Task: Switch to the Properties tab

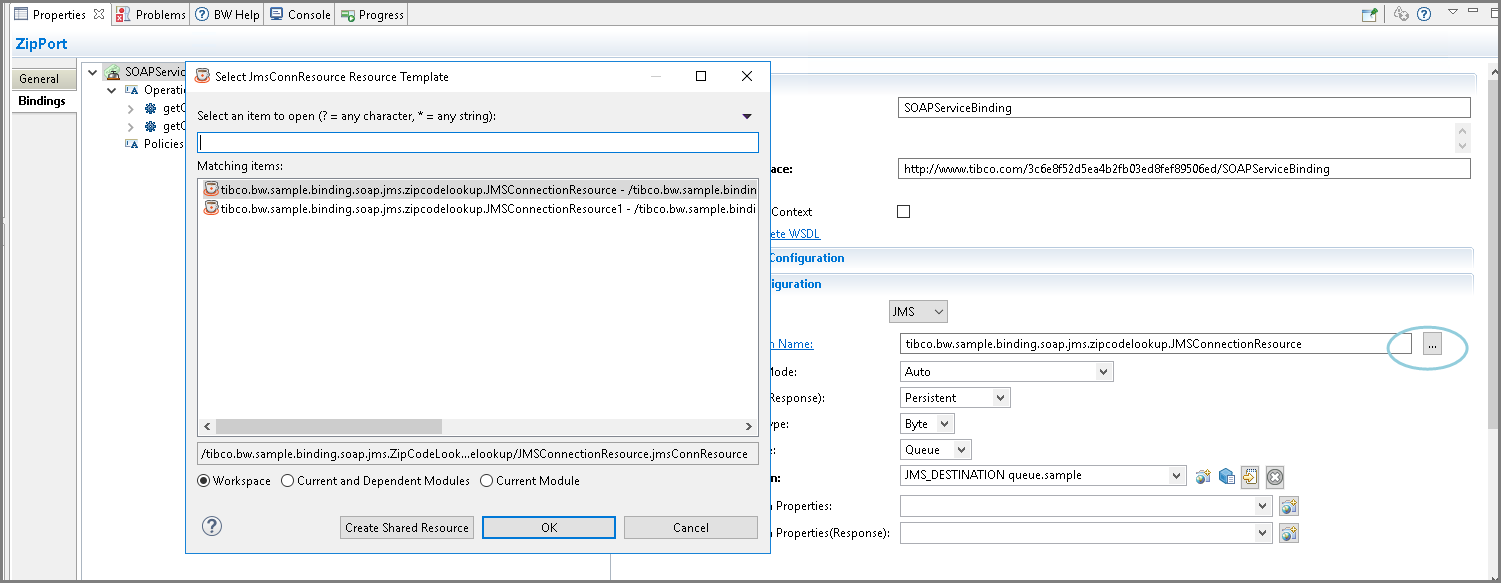Action: pyautogui.click(x=59, y=15)
